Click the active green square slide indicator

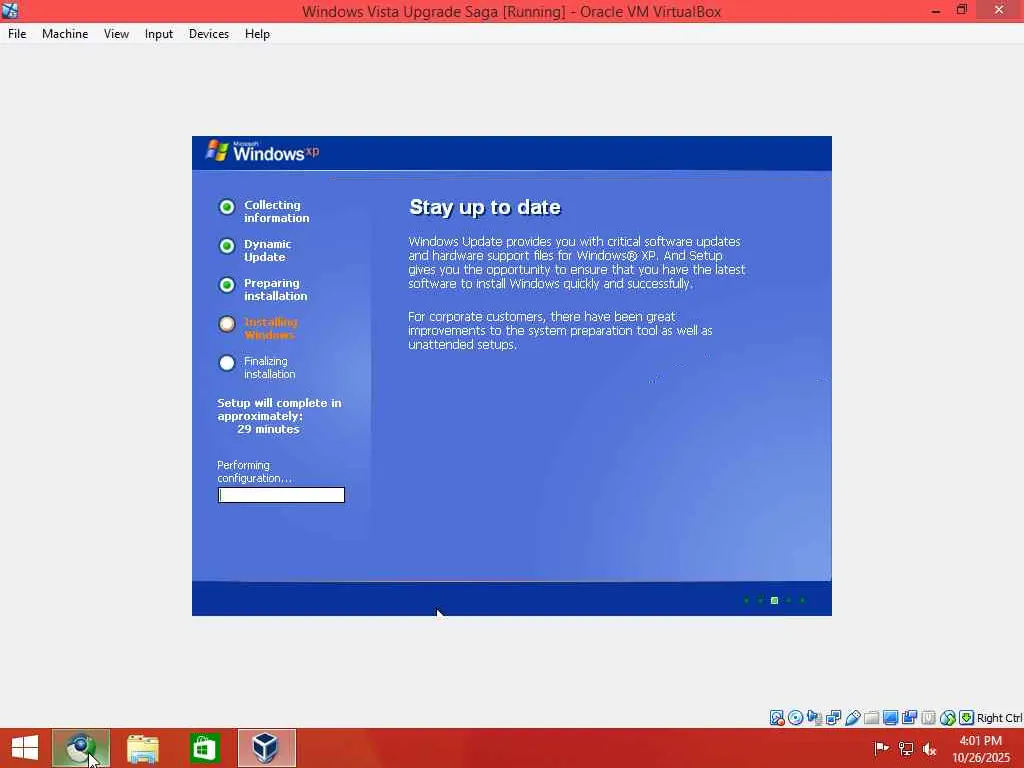(775, 600)
